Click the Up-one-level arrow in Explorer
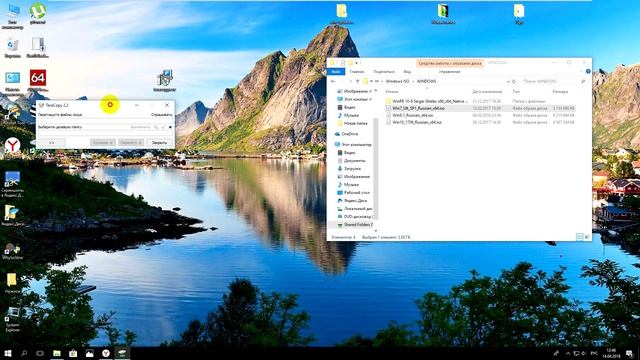 pyautogui.click(x=358, y=81)
